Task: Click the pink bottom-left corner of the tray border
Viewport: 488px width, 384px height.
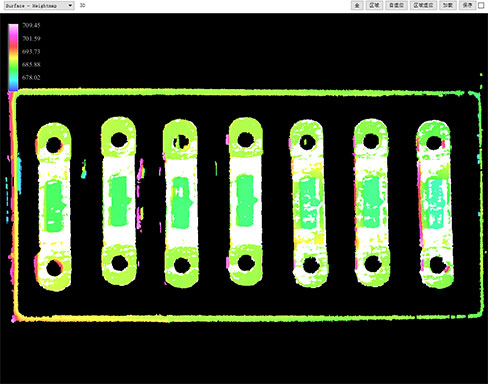Action: (14, 319)
